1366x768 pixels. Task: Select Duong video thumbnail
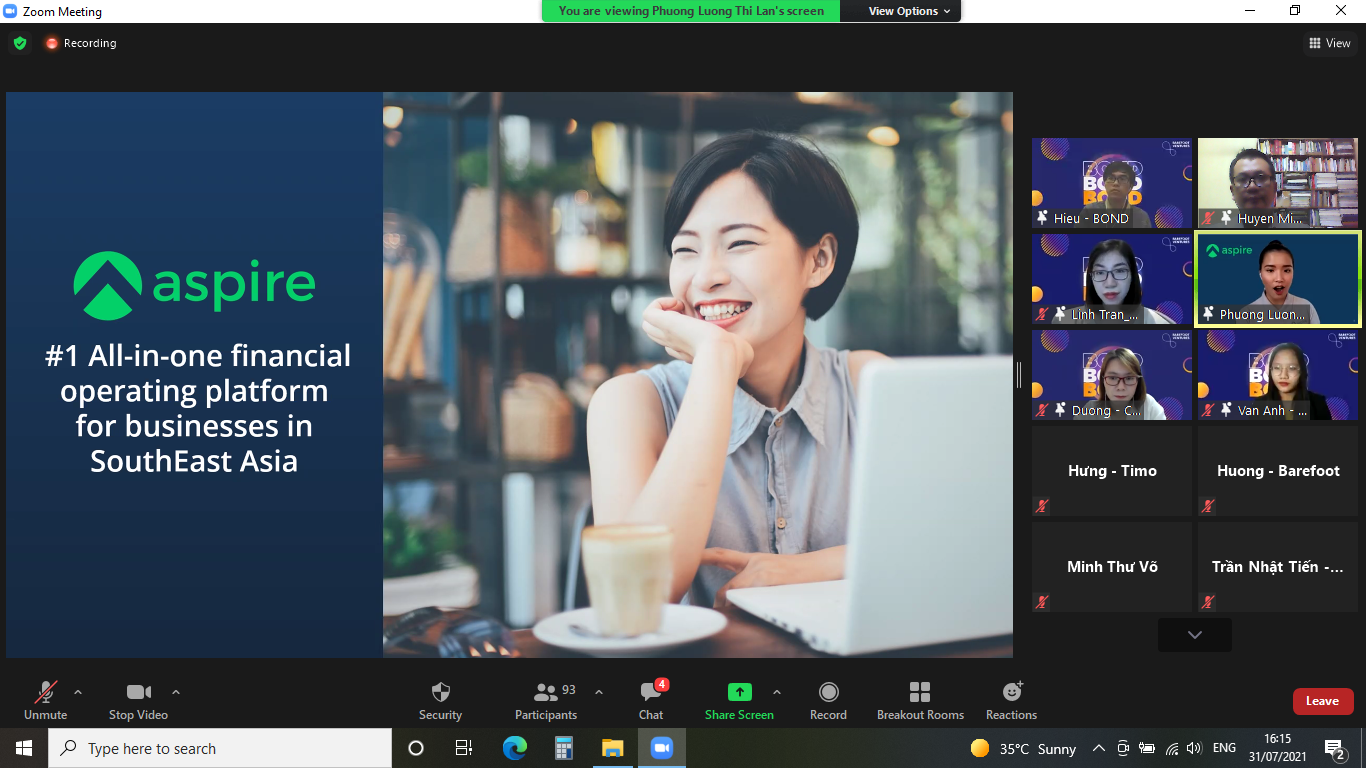coord(1112,375)
